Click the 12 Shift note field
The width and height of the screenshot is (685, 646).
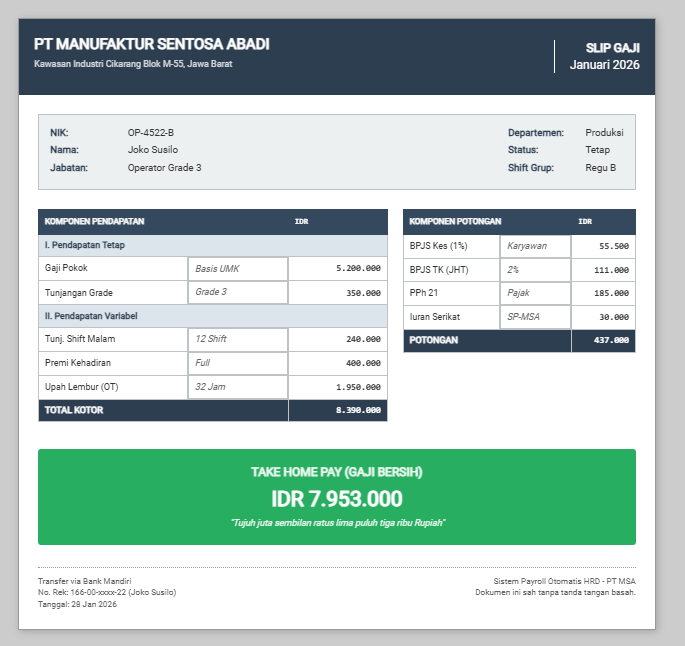point(238,339)
